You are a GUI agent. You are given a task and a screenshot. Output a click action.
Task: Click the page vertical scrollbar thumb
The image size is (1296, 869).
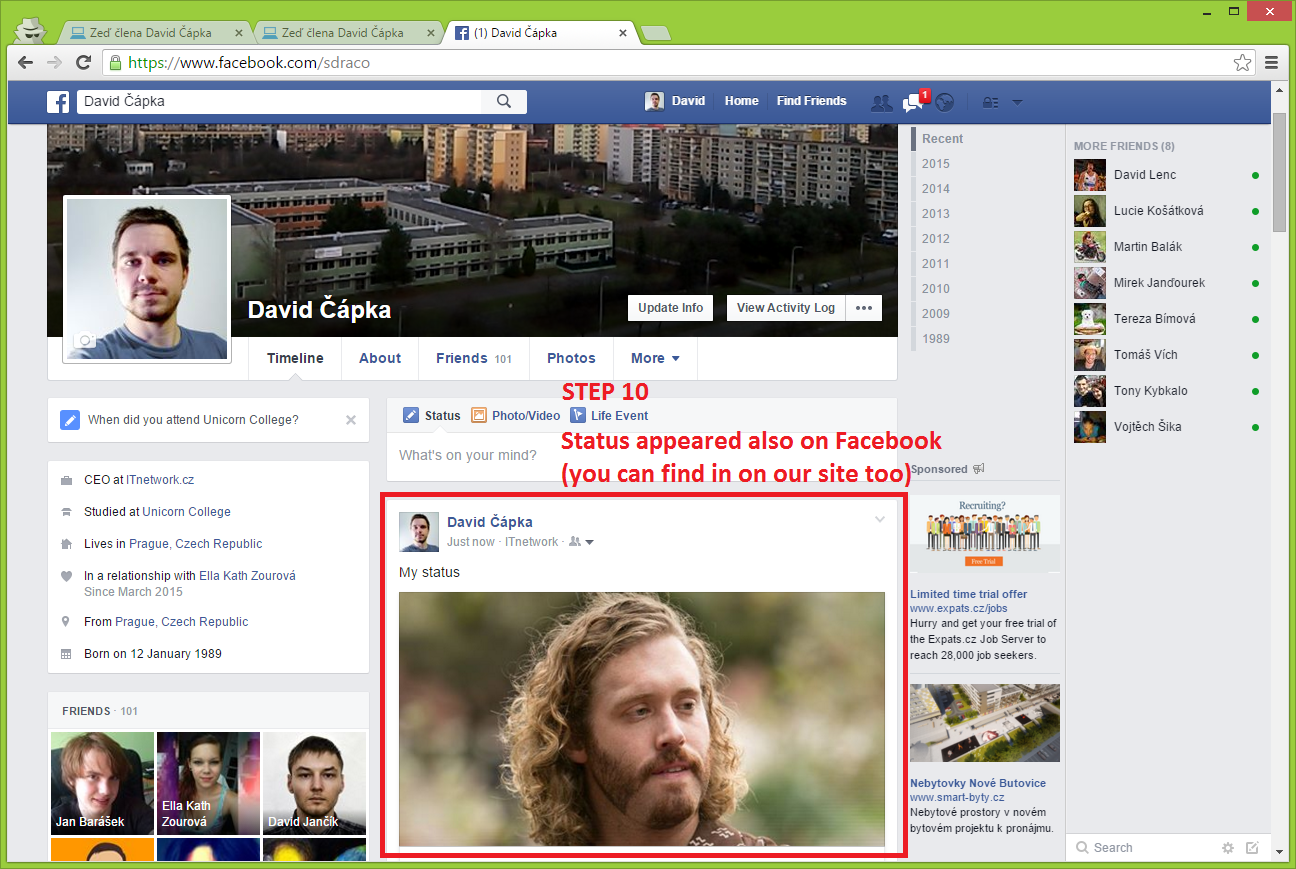point(1280,171)
